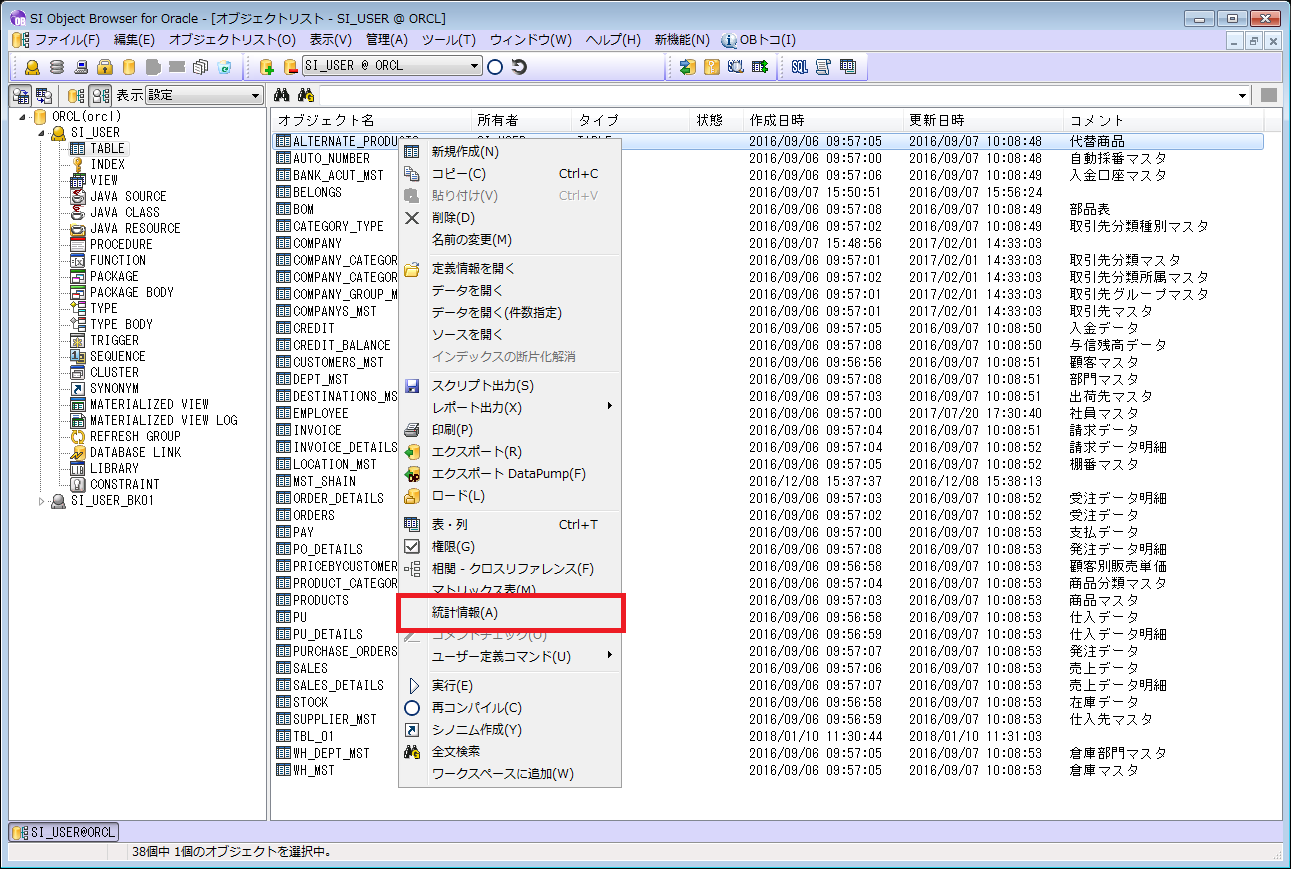Click the SQL execution toolbar icon
1291x869 pixels.
[x=799, y=67]
